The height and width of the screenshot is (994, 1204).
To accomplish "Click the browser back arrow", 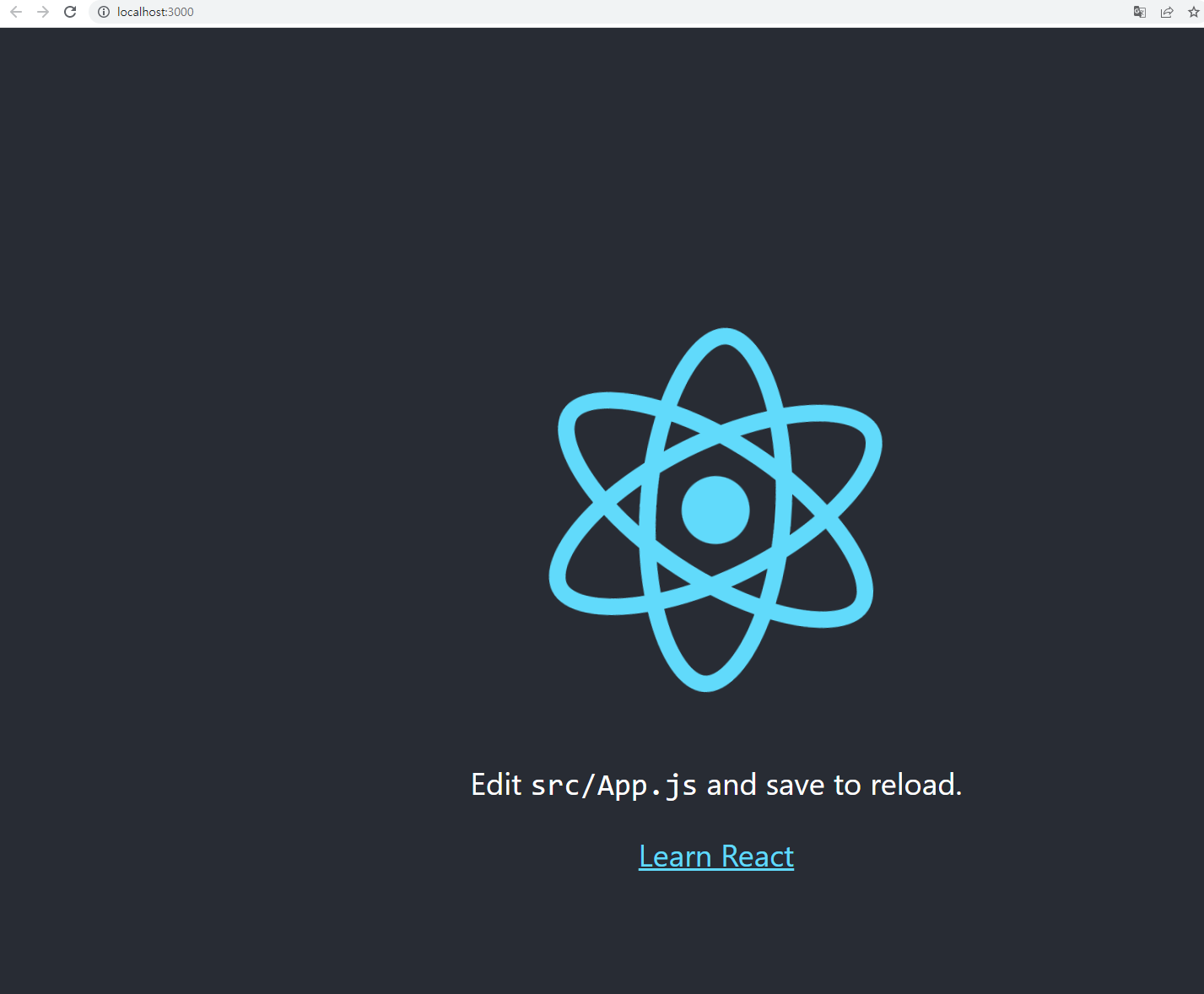I will pyautogui.click(x=16, y=12).
